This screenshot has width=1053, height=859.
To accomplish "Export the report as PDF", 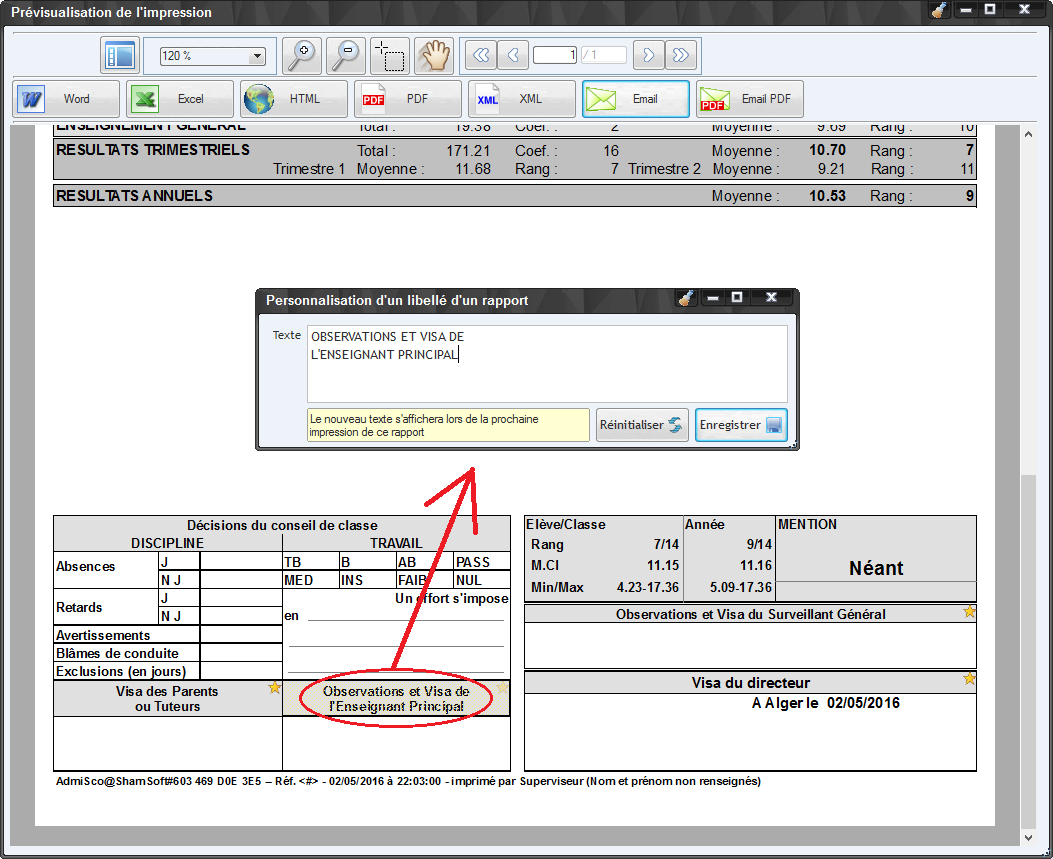I will click(x=407, y=99).
